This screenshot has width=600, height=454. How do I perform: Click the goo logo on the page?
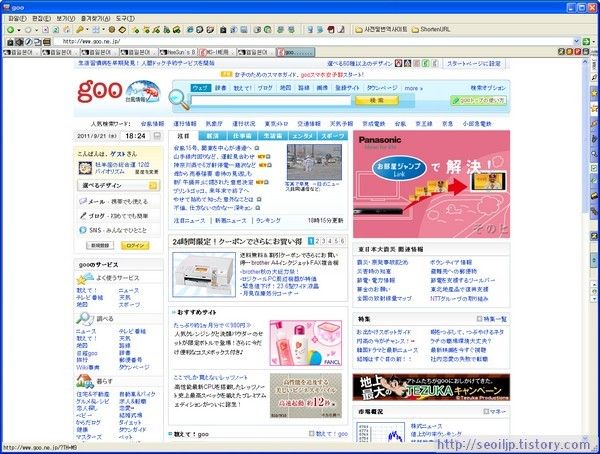pyautogui.click(x=99, y=91)
